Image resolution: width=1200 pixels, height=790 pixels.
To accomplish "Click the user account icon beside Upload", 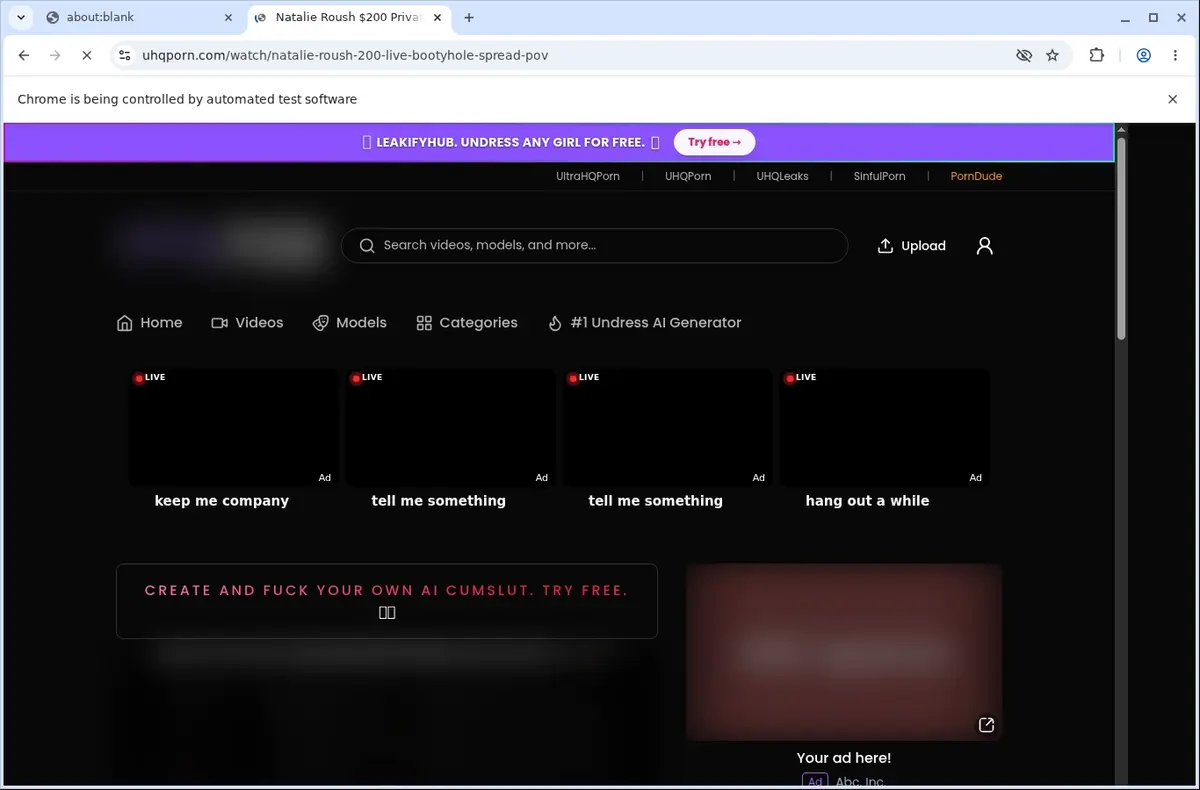I will pyautogui.click(x=985, y=246).
